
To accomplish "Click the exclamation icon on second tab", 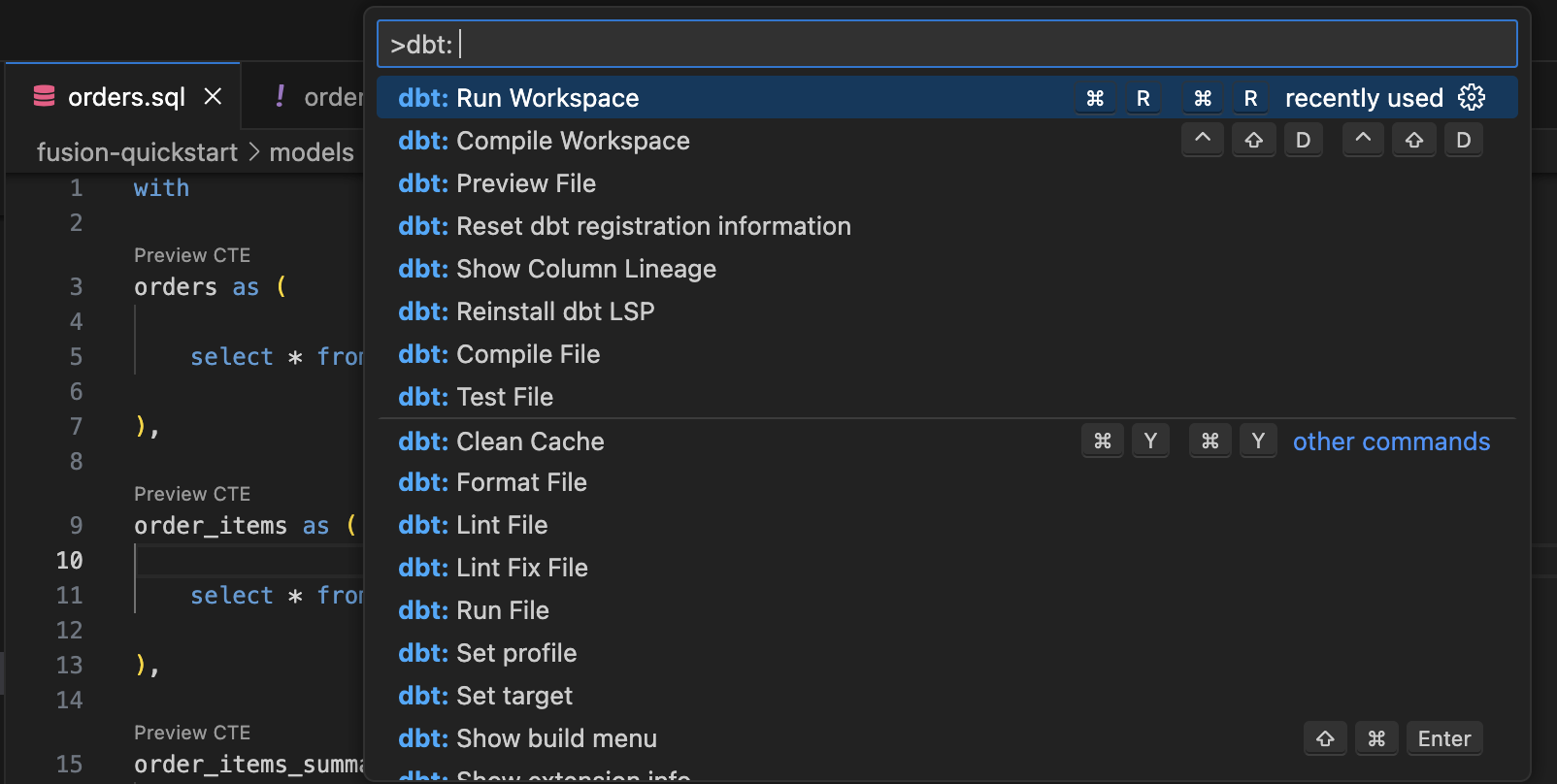I will 280,96.
